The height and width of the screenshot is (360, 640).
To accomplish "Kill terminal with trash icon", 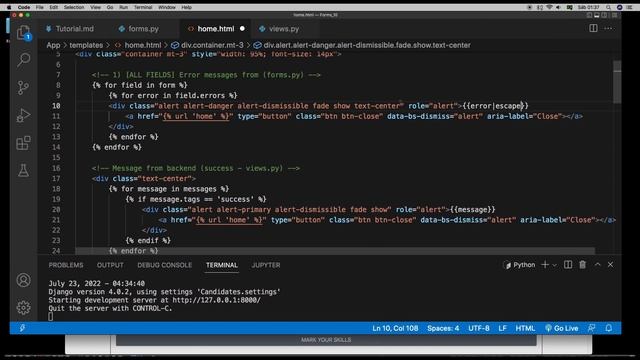I will coord(582,265).
